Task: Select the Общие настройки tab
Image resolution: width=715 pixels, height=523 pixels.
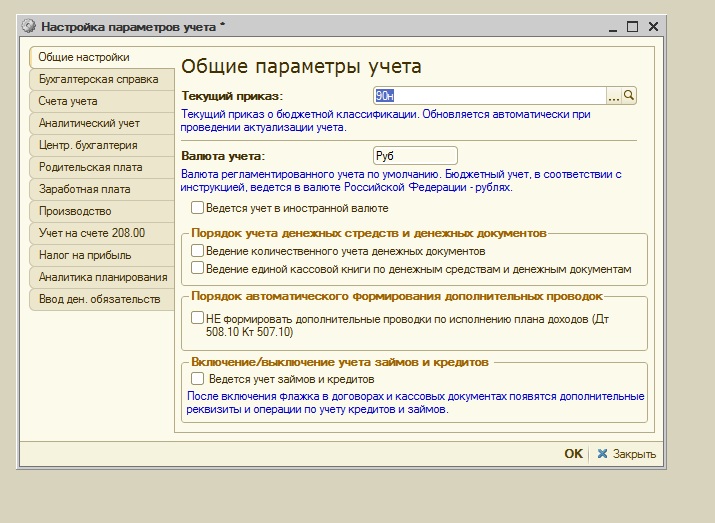Action: tap(101, 57)
